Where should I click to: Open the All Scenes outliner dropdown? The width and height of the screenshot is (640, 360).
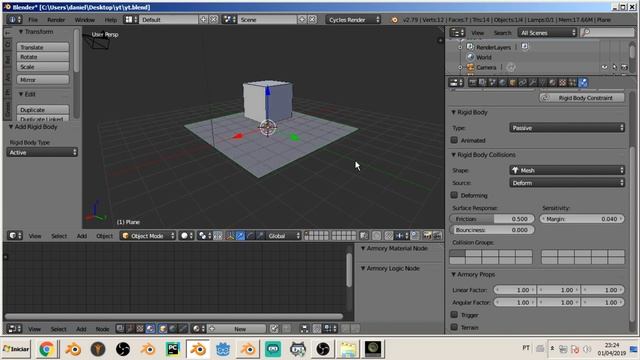pos(547,33)
